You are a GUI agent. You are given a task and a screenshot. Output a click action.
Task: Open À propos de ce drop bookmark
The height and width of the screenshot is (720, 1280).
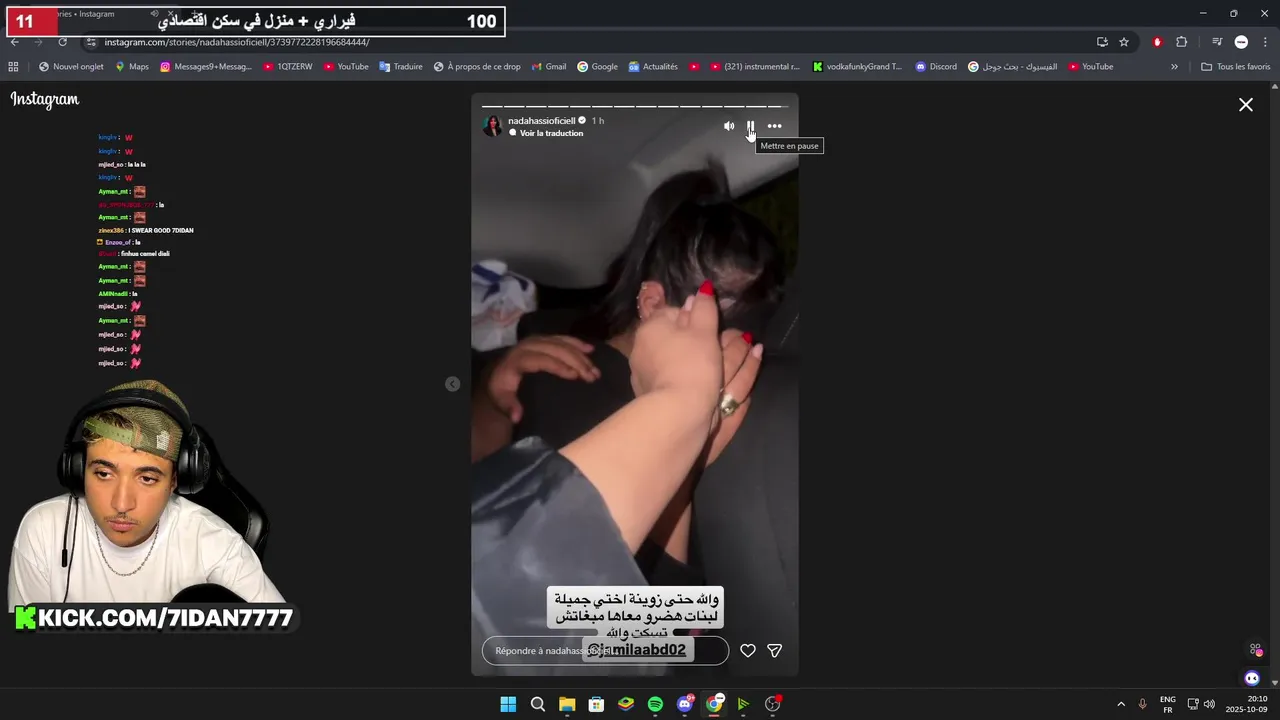coord(477,67)
